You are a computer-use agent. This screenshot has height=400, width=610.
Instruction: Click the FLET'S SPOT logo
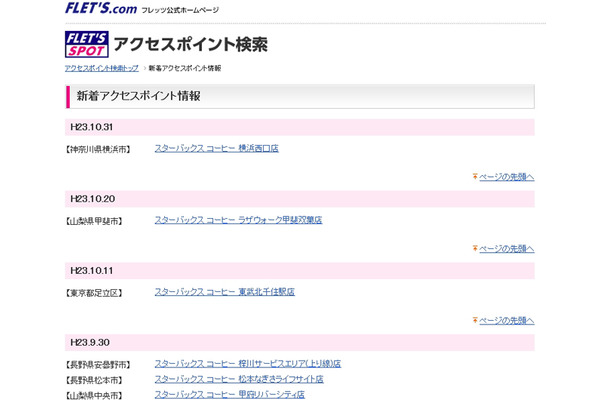pyautogui.click(x=87, y=44)
